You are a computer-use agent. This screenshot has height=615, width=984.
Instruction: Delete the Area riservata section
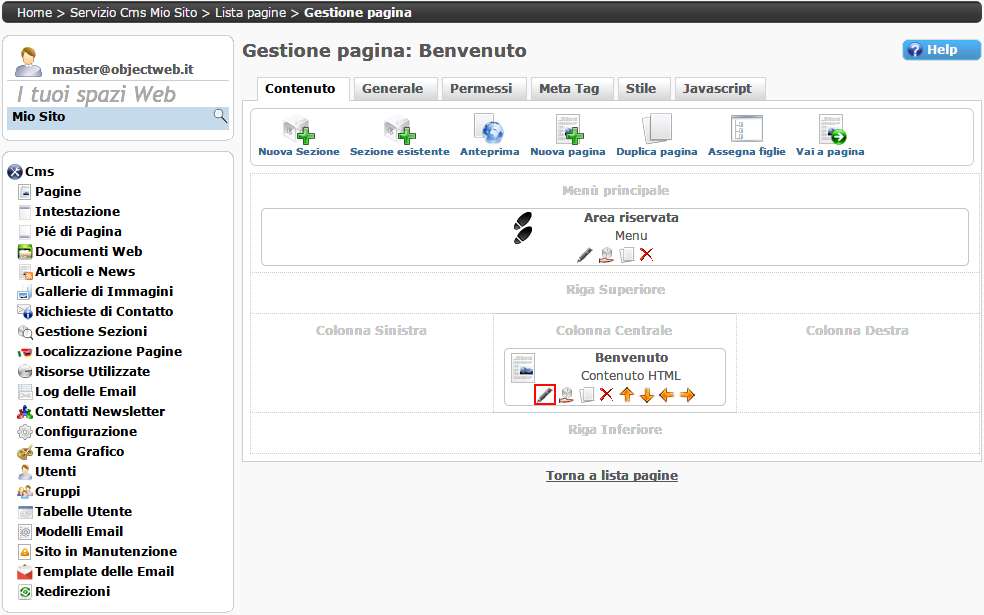pos(646,255)
